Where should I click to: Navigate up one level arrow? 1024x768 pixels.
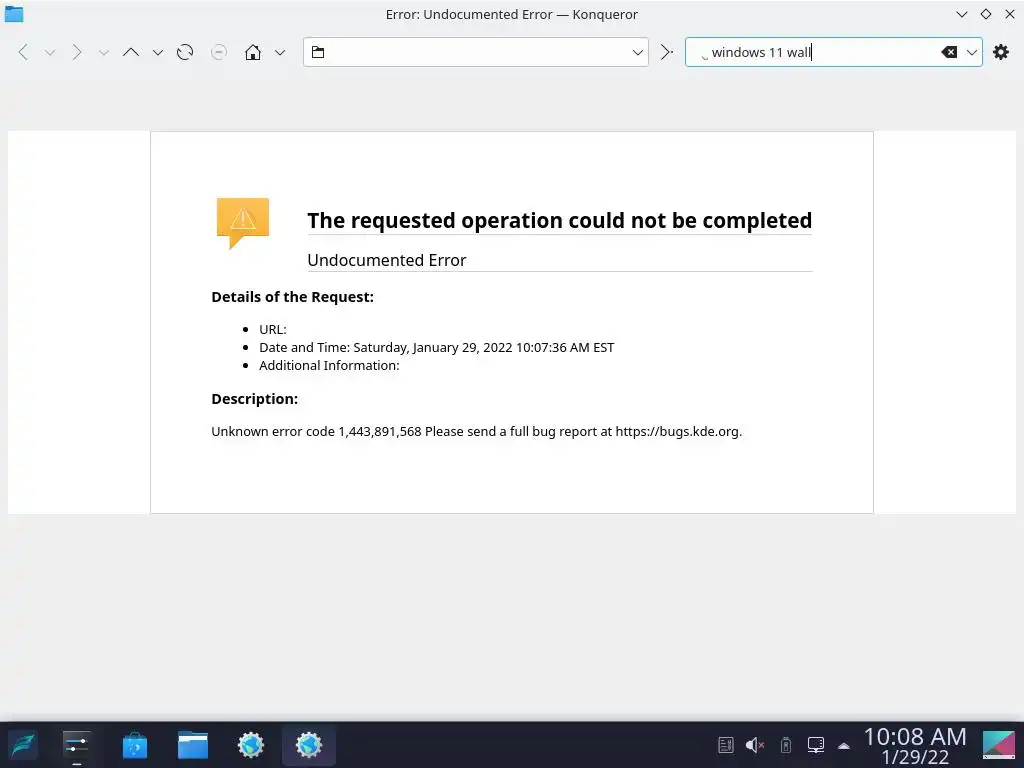pyautogui.click(x=131, y=52)
